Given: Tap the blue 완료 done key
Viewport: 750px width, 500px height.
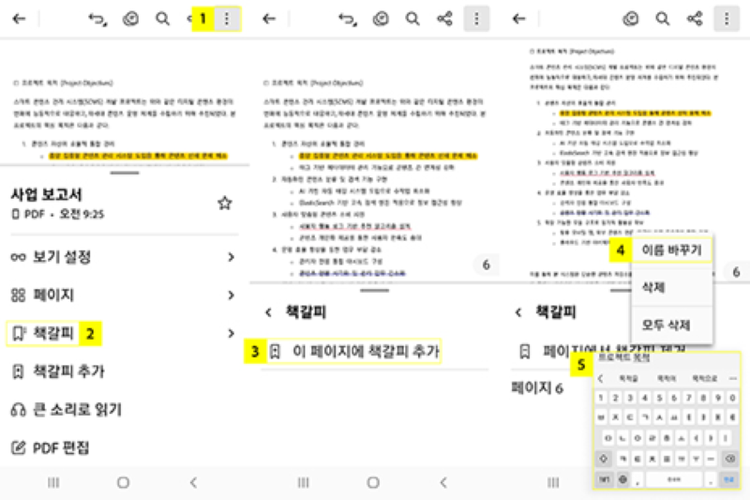Looking at the screenshot, I should click(x=729, y=479).
